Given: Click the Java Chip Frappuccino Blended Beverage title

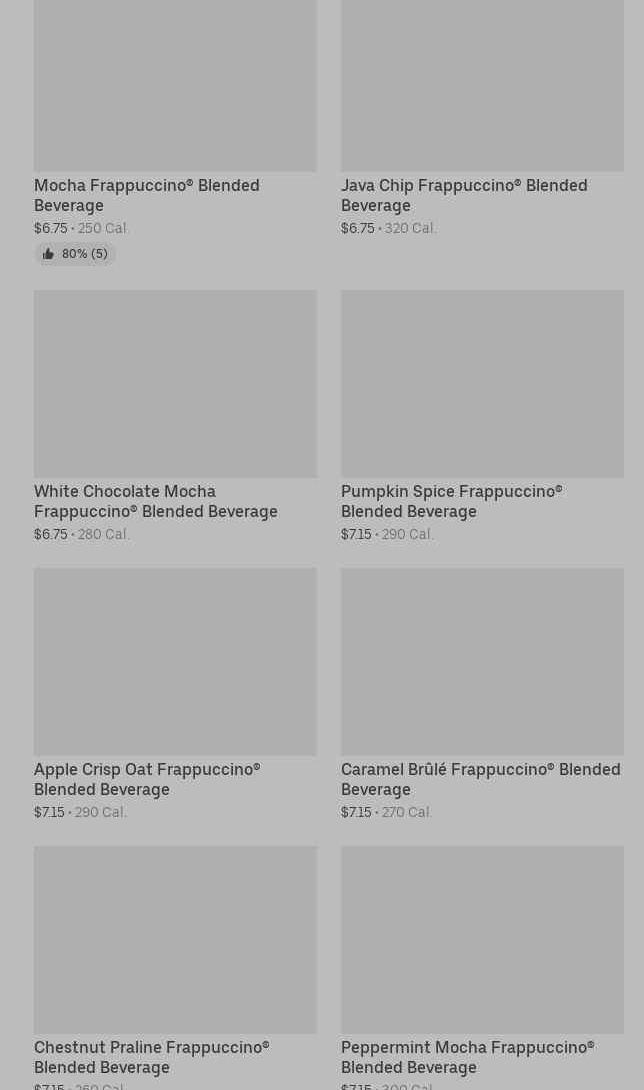Looking at the screenshot, I should click(463, 195).
